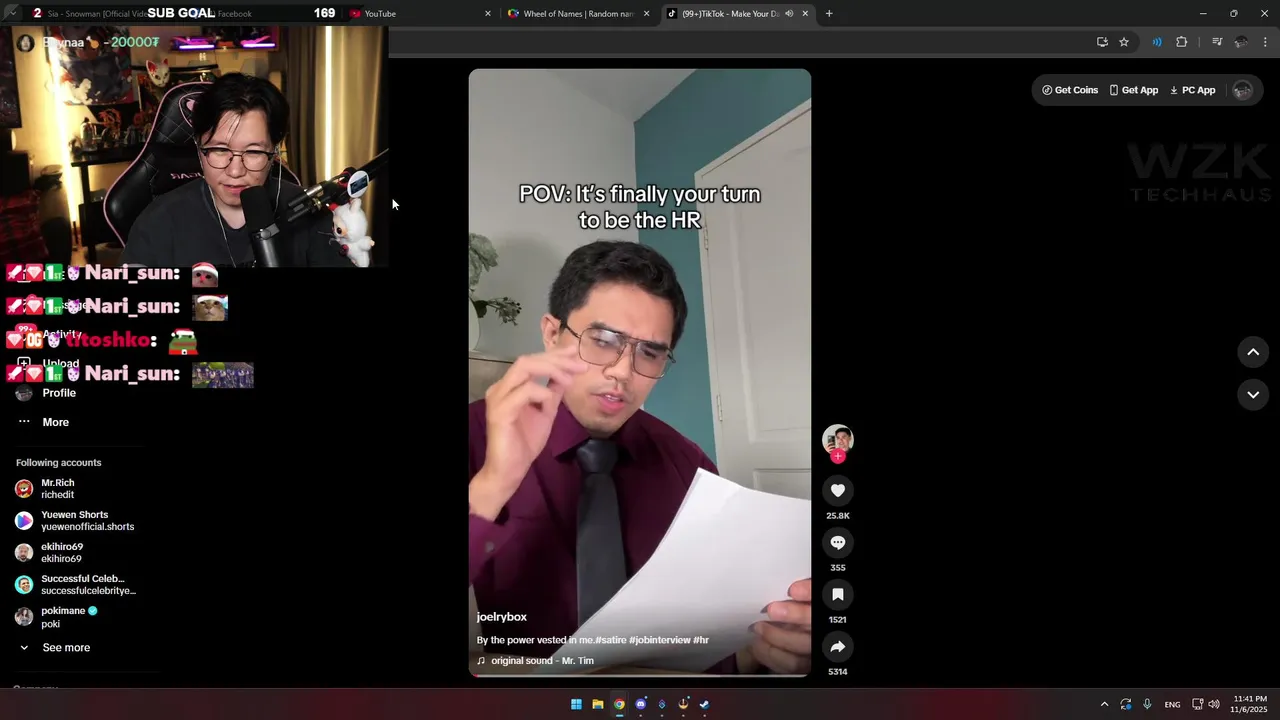Image resolution: width=1280 pixels, height=720 pixels.
Task: Bookmark this page with star icon
Action: click(1124, 42)
